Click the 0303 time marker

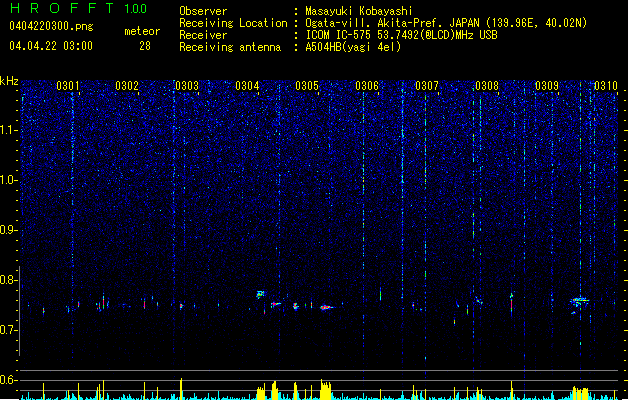pyautogui.click(x=187, y=86)
